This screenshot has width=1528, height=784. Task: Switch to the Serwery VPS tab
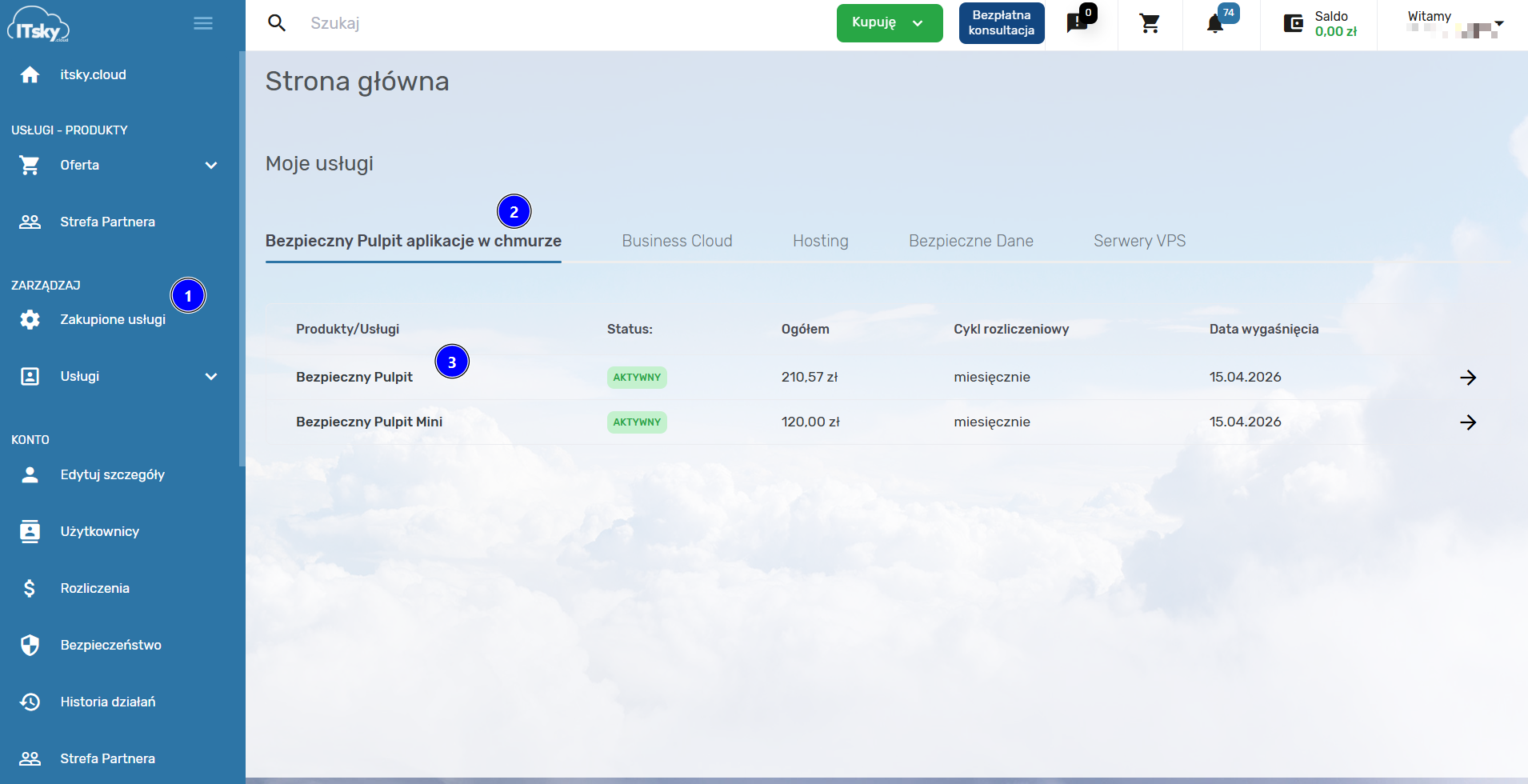point(1139,241)
